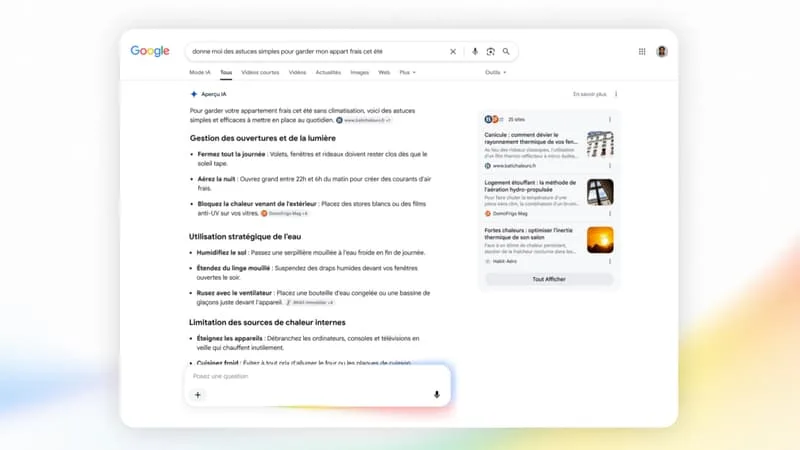Open the Google apps grid

coord(642,52)
